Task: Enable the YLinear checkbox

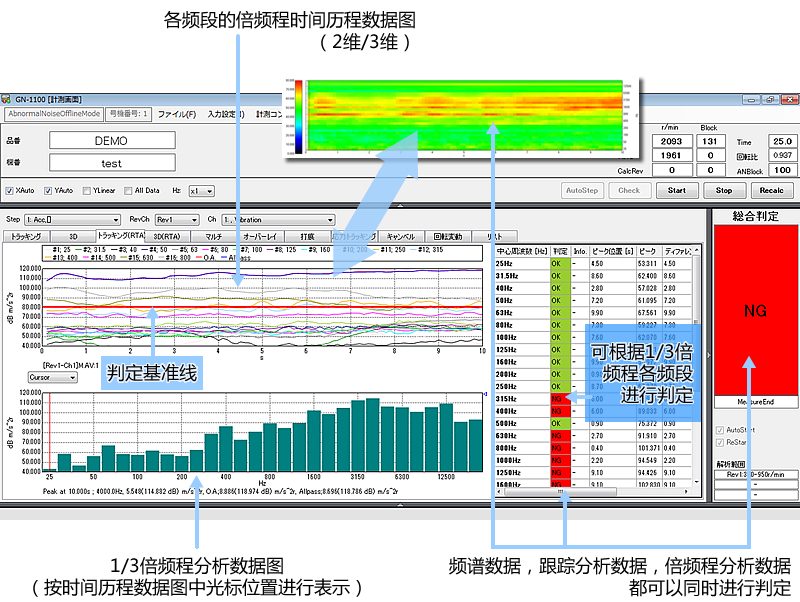Action: pos(87,191)
